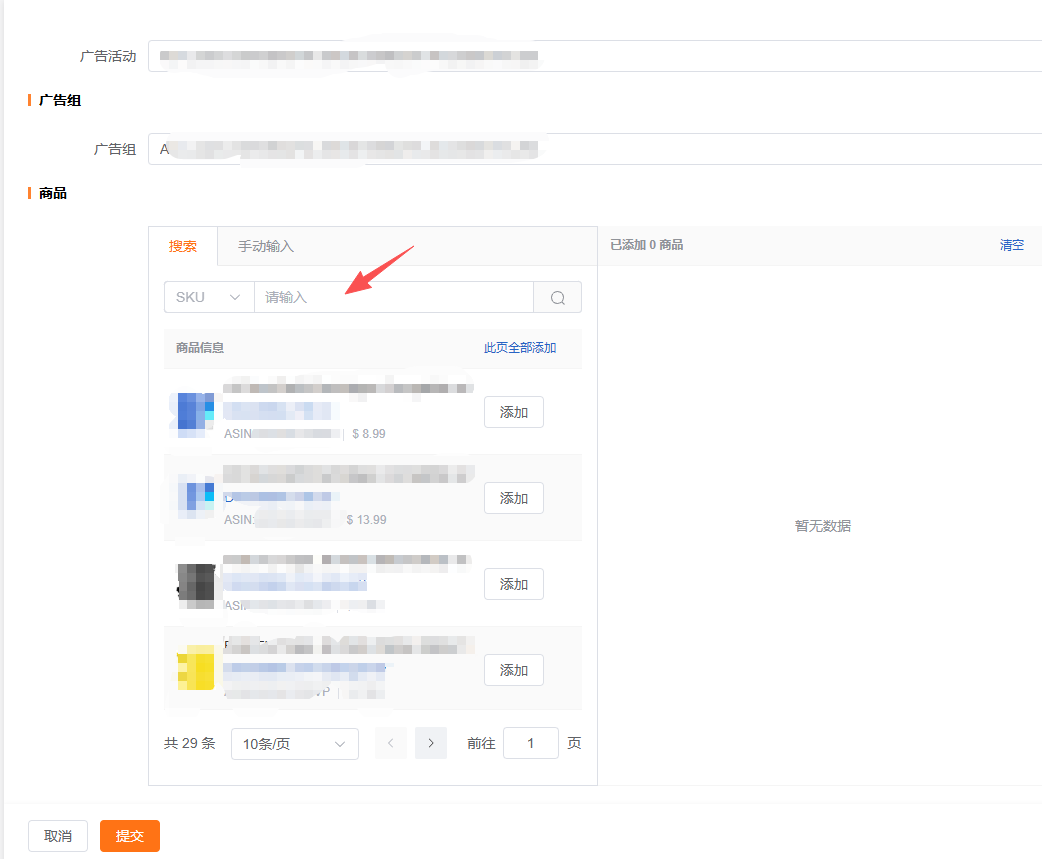Focus the 请输入 search input field
Image resolution: width=1042 pixels, height=859 pixels.
(394, 297)
